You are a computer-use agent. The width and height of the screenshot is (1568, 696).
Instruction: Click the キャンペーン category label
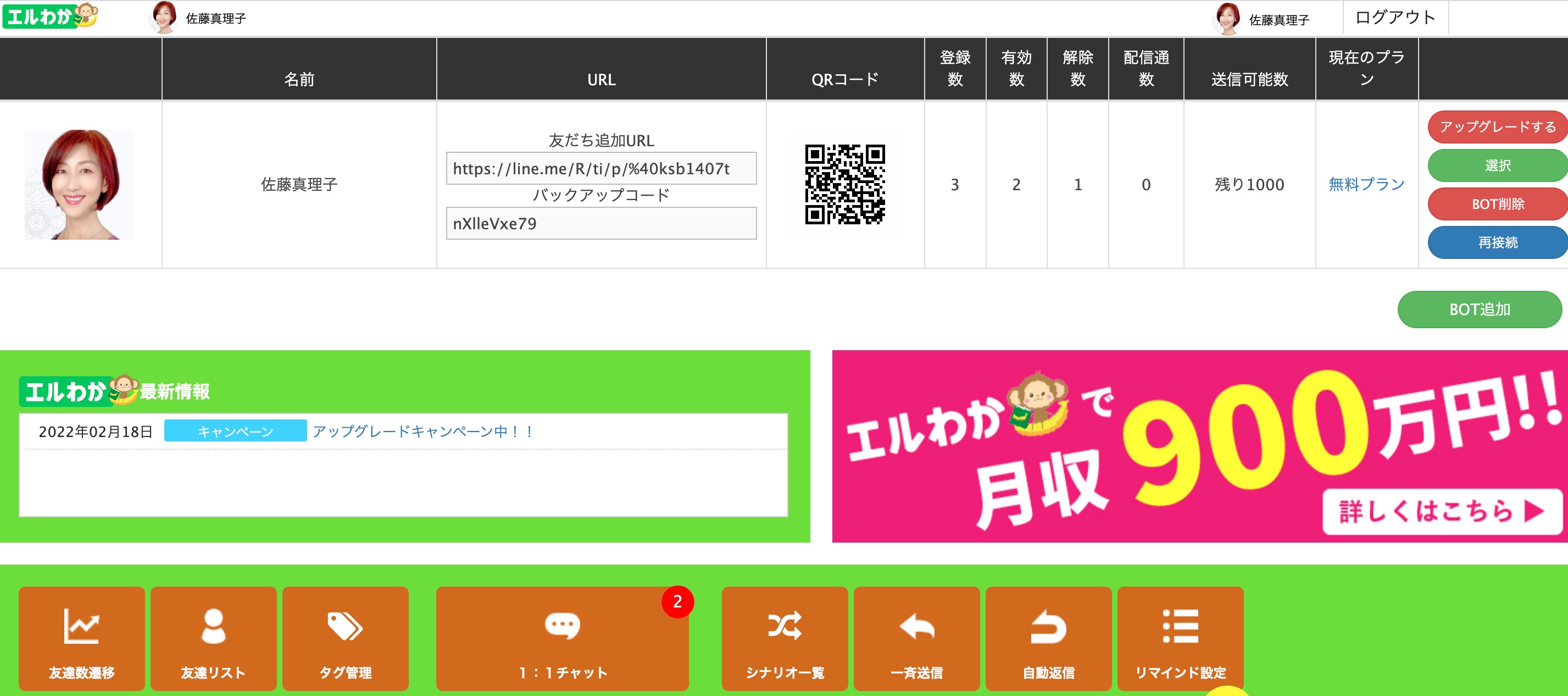click(236, 431)
